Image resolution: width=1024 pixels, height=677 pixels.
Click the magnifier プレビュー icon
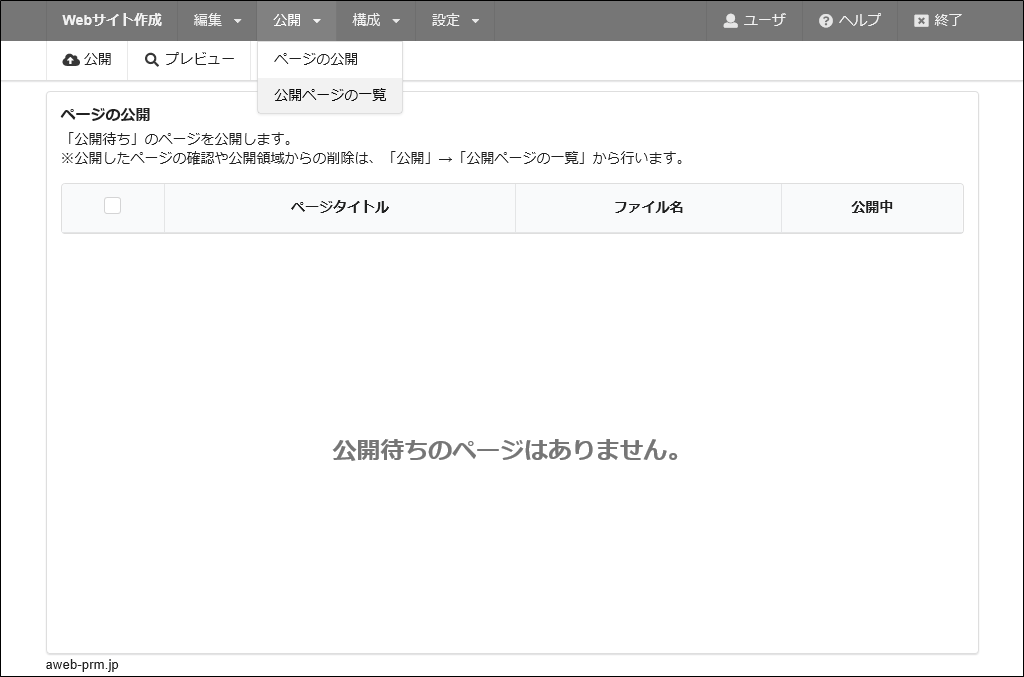pos(152,60)
